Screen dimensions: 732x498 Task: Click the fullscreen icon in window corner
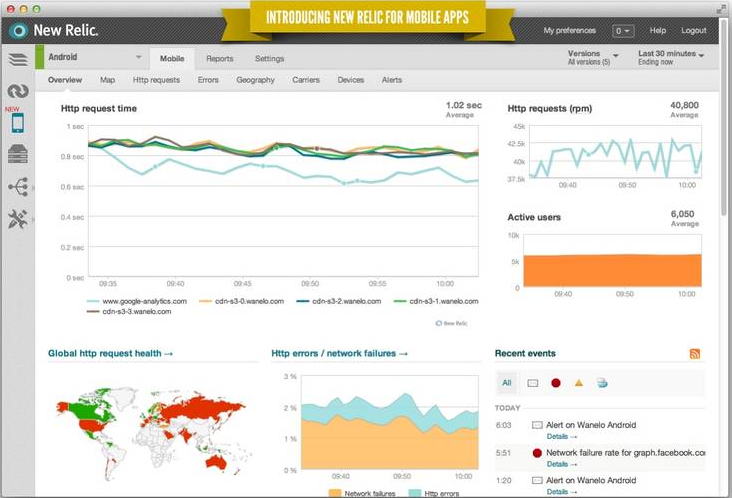[721, 9]
